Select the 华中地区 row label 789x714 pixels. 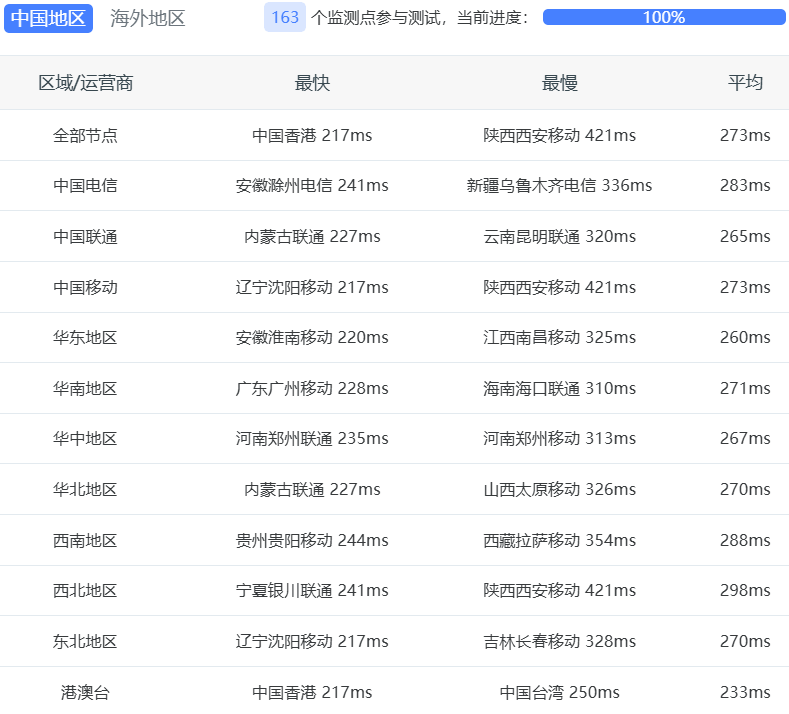[86, 438]
